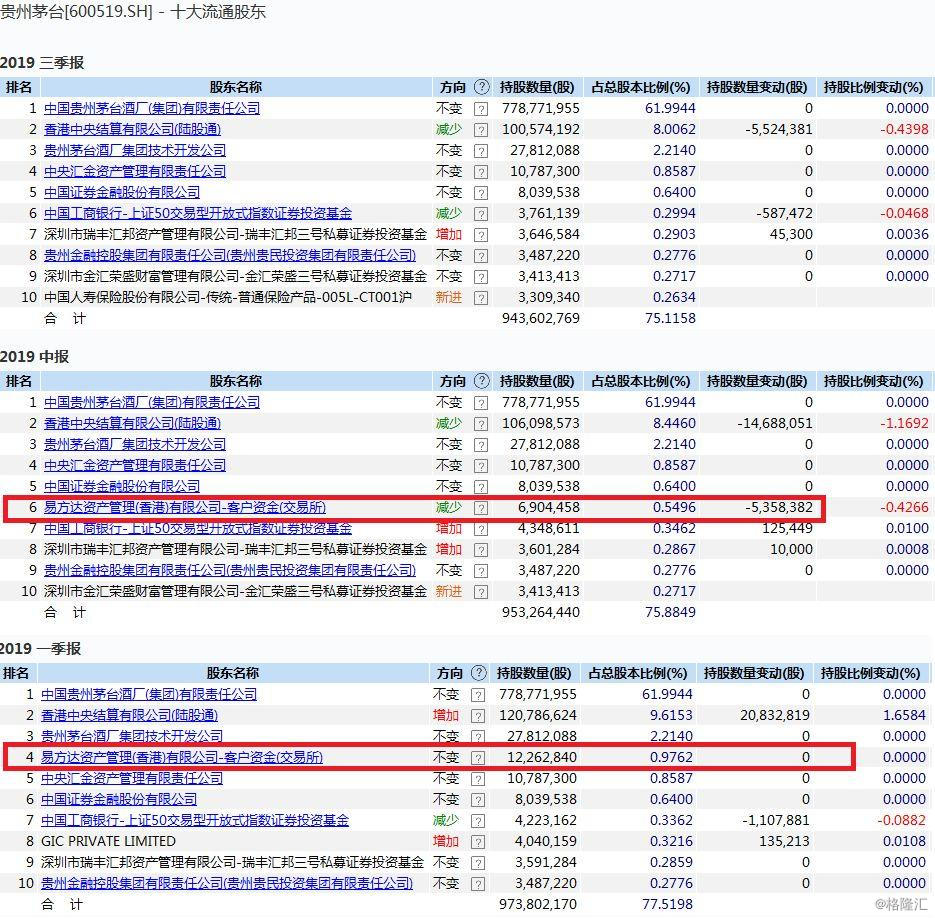Open 中国贵州茅台酒厂(集团) link in 三季报
This screenshot has height=918, width=935.
(152, 109)
